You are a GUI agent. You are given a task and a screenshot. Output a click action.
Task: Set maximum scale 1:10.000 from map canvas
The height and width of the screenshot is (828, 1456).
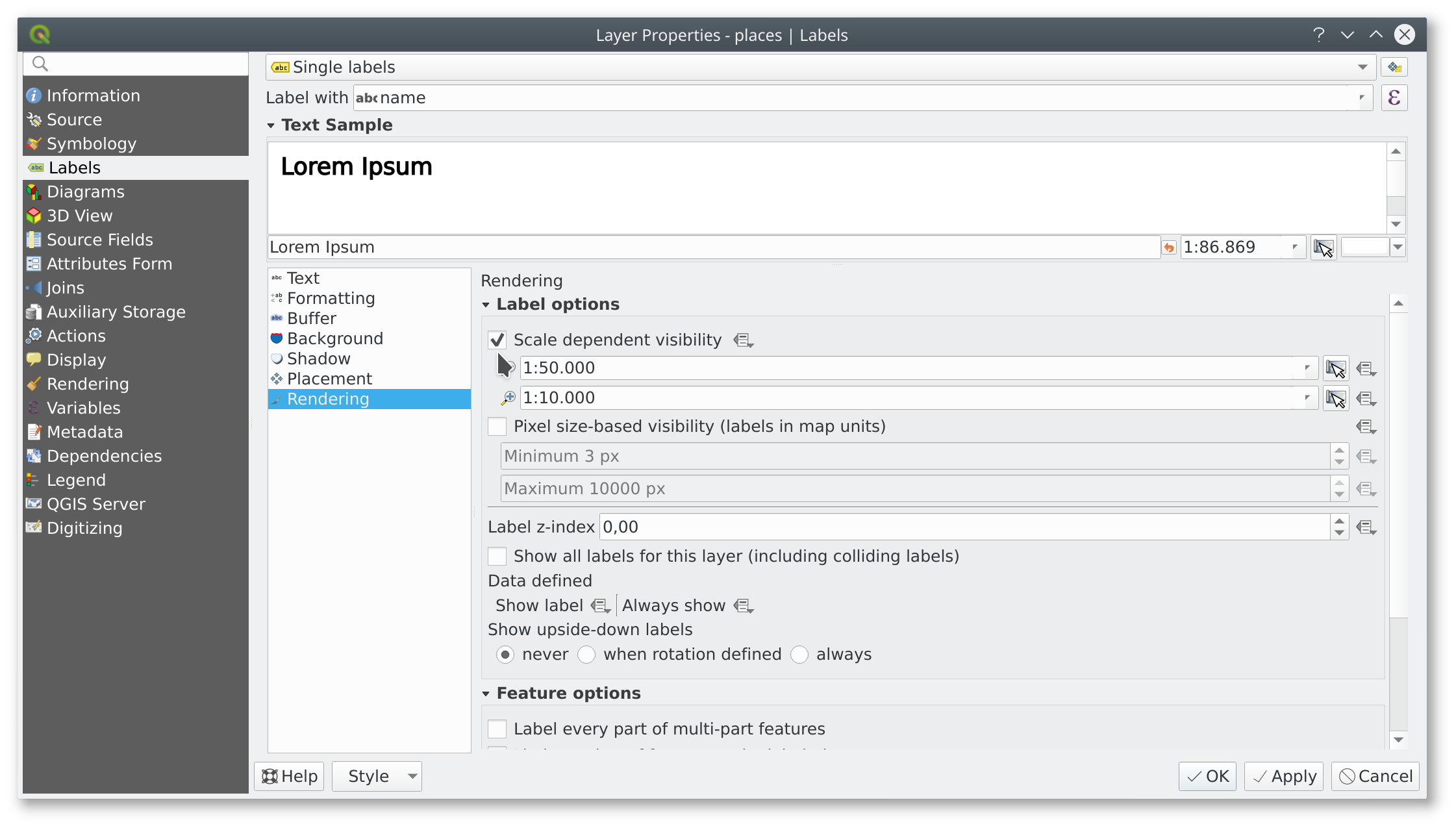pyautogui.click(x=1335, y=399)
